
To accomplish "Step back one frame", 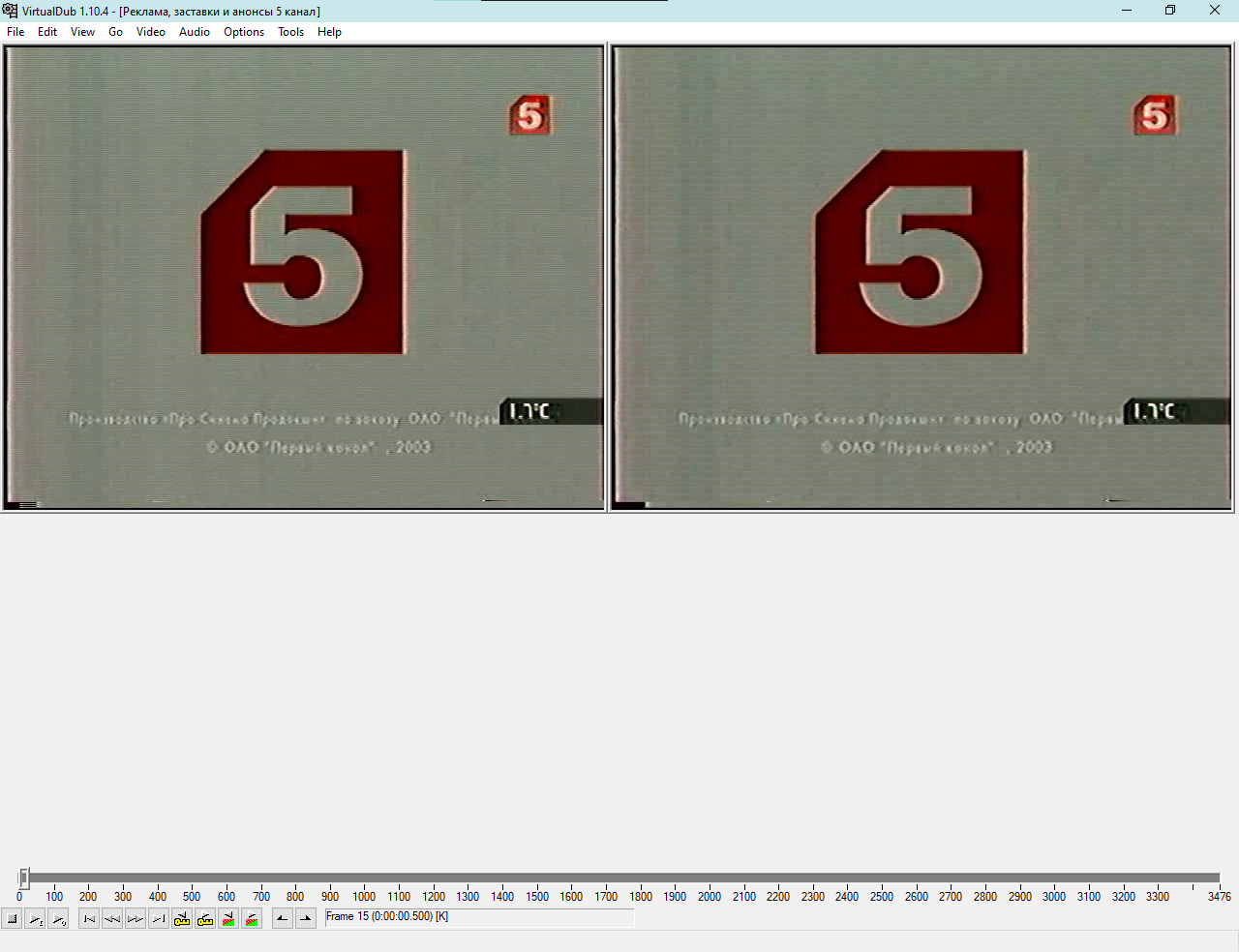I will tap(112, 918).
